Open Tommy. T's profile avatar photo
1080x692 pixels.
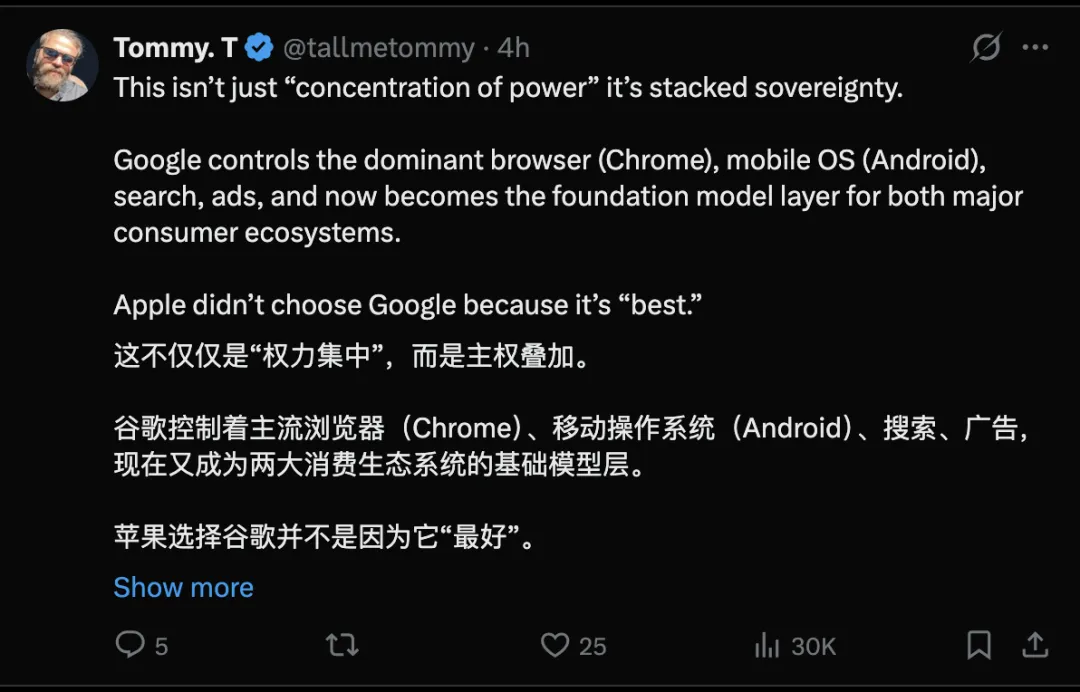(62, 64)
